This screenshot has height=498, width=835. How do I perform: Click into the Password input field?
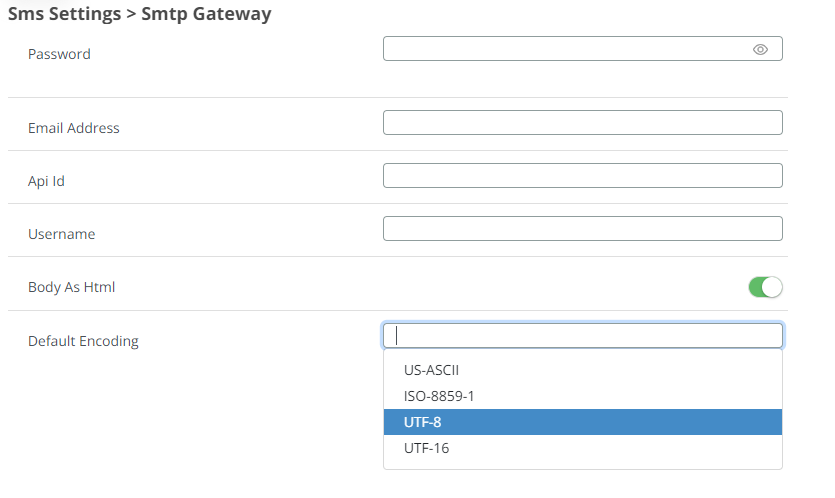[565, 49]
